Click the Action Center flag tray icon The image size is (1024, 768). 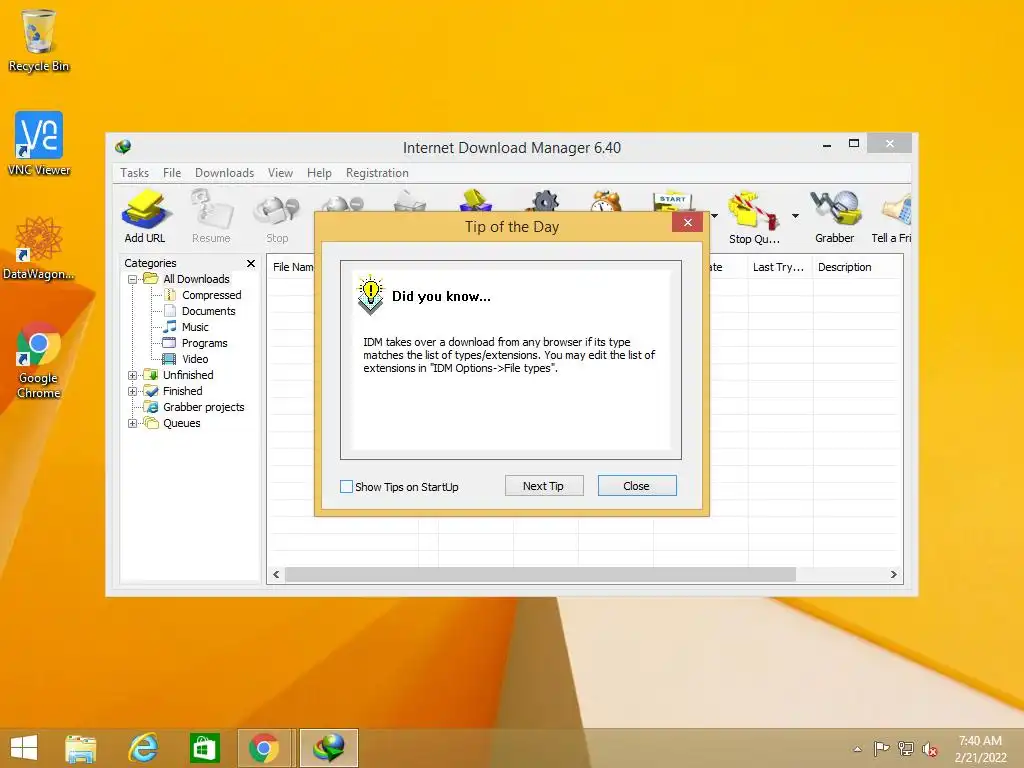click(x=881, y=748)
